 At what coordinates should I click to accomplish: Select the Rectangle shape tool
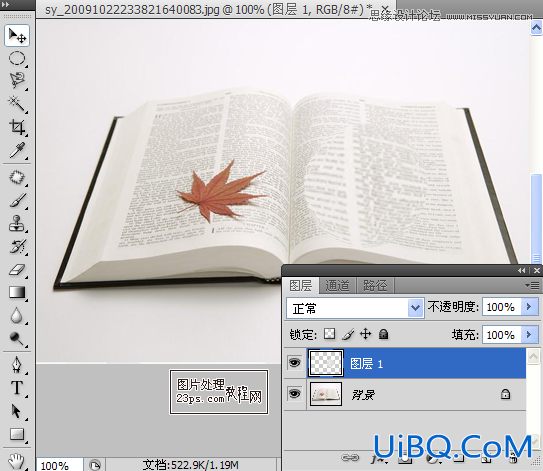click(17, 434)
